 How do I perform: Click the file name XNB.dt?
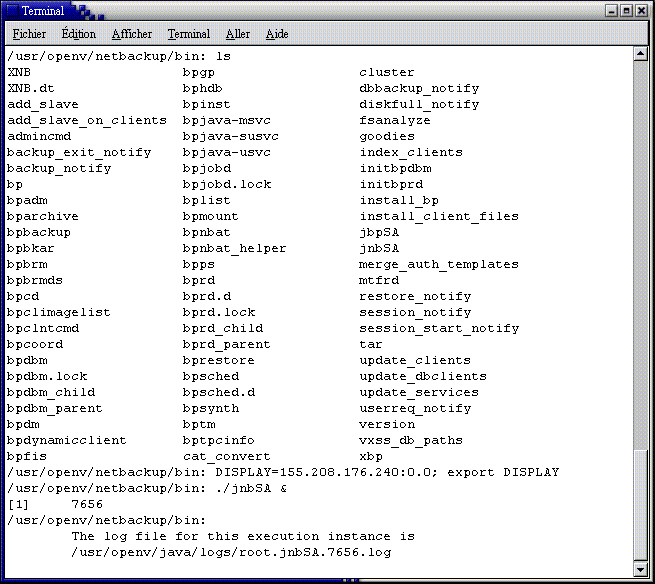(31, 89)
